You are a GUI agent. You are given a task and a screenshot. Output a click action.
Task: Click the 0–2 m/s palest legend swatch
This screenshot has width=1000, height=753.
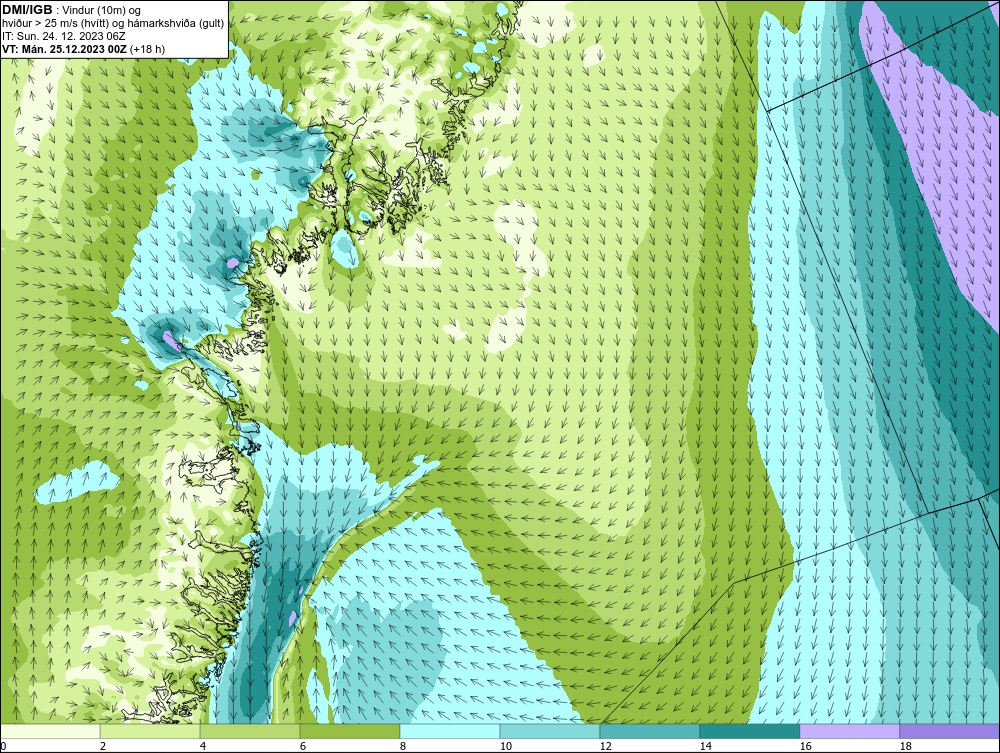click(x=50, y=731)
